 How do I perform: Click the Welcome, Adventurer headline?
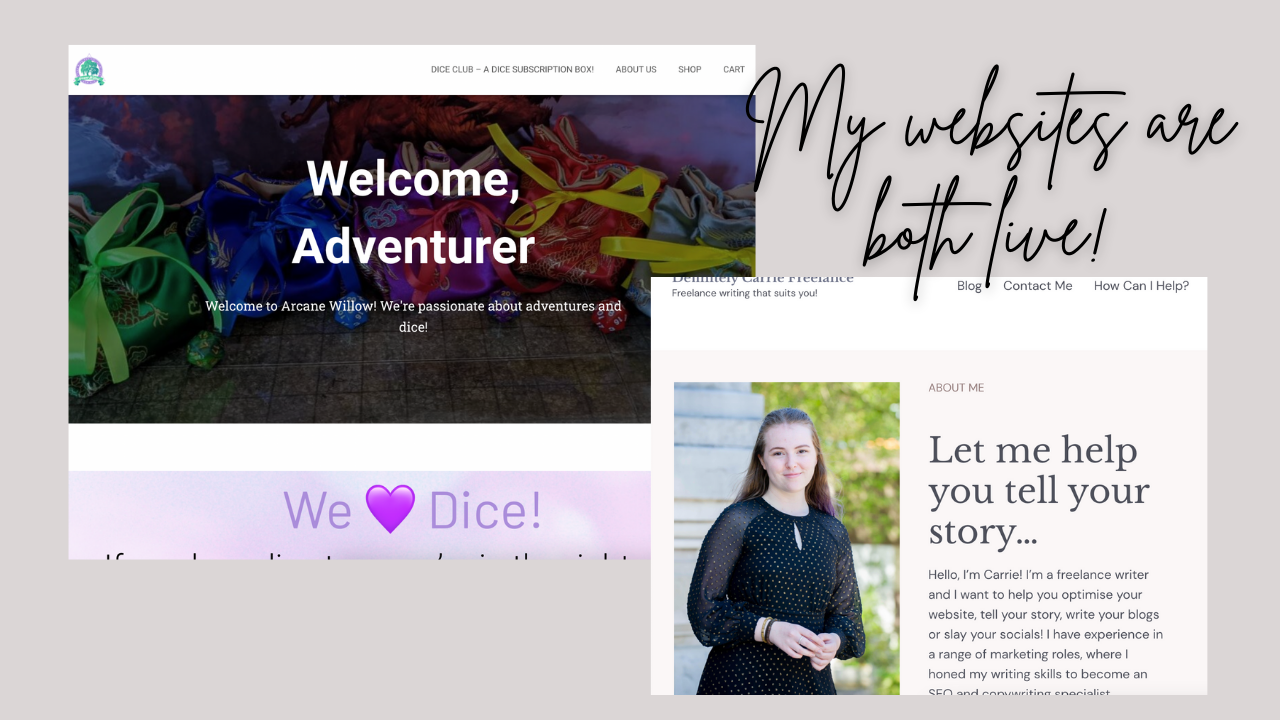click(x=413, y=212)
